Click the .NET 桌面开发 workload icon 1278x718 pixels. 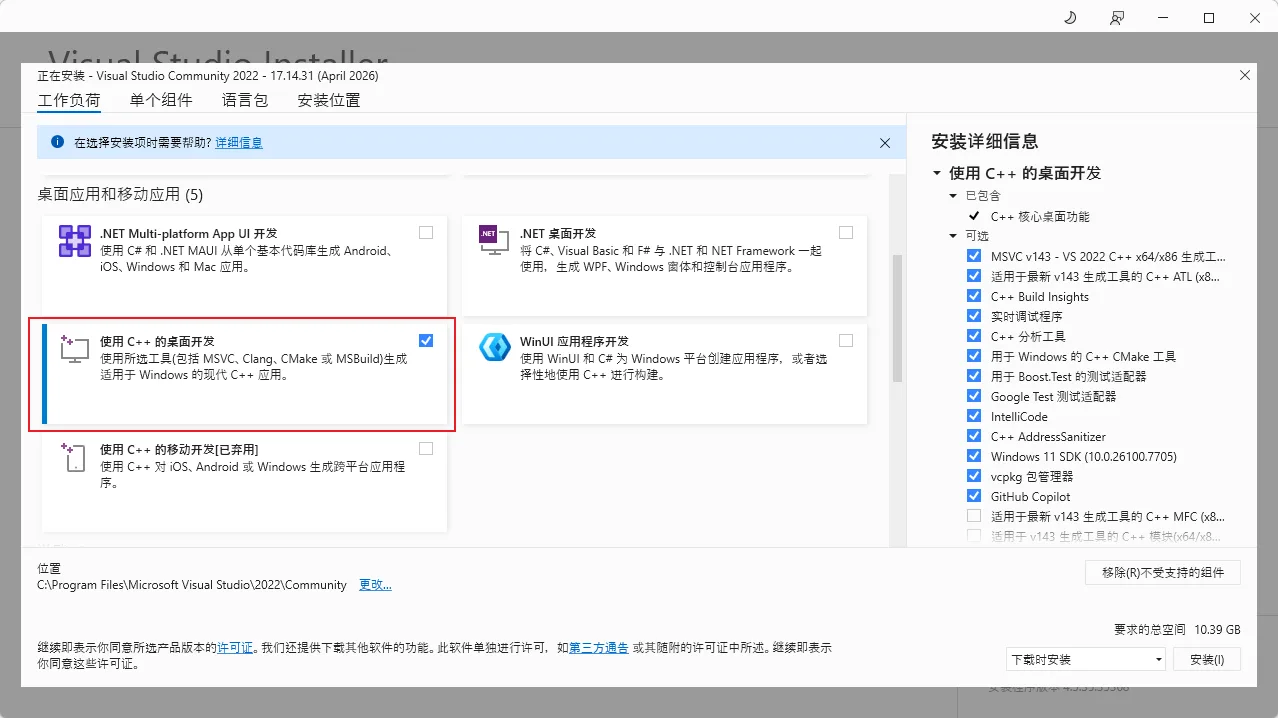pyautogui.click(x=494, y=241)
